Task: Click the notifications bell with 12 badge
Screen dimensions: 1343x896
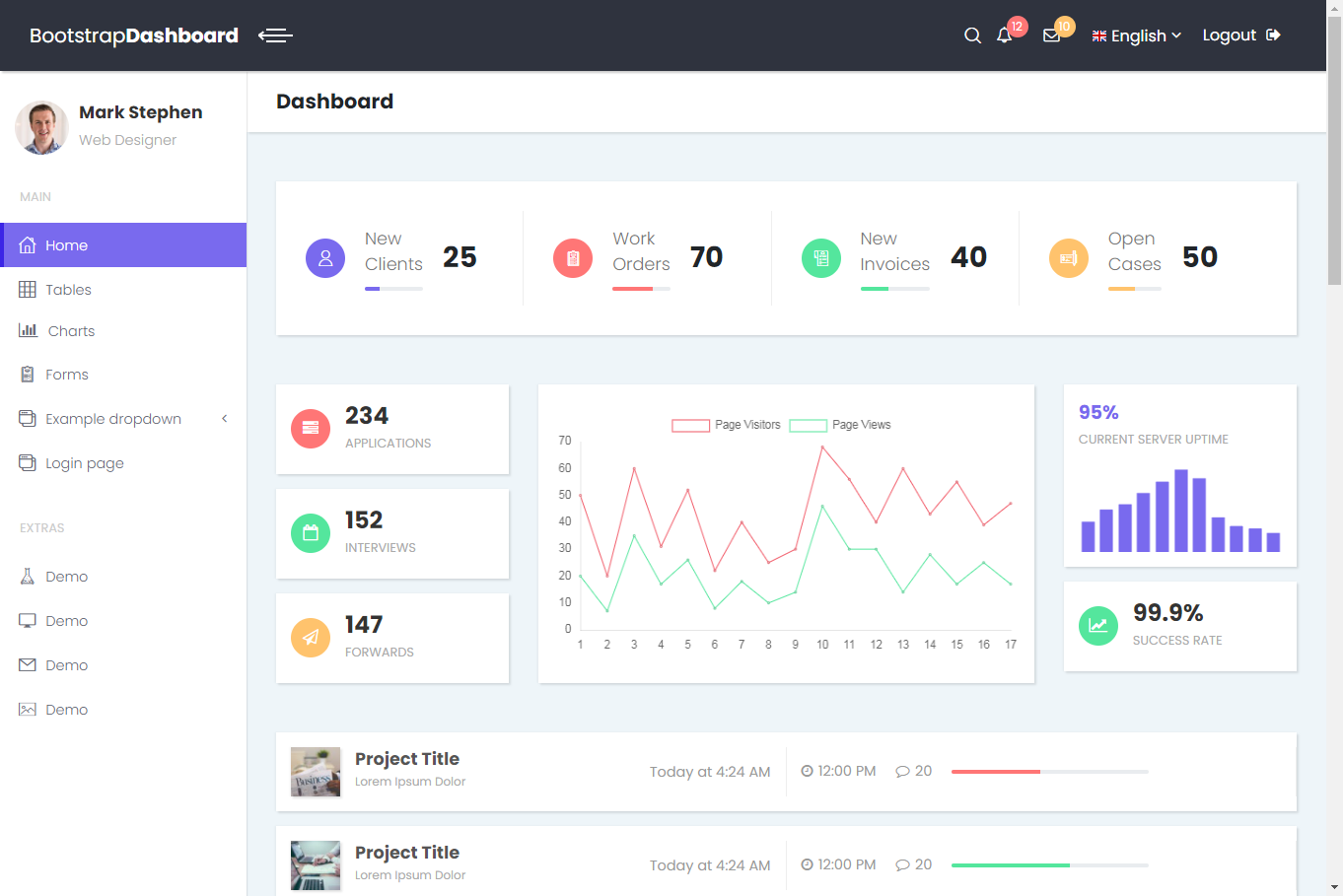Action: click(x=1005, y=35)
